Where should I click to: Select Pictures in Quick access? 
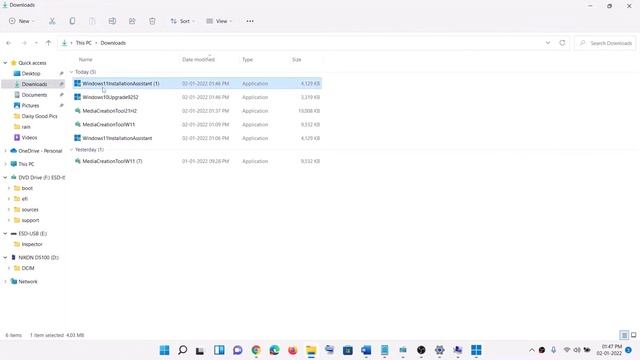(30, 105)
